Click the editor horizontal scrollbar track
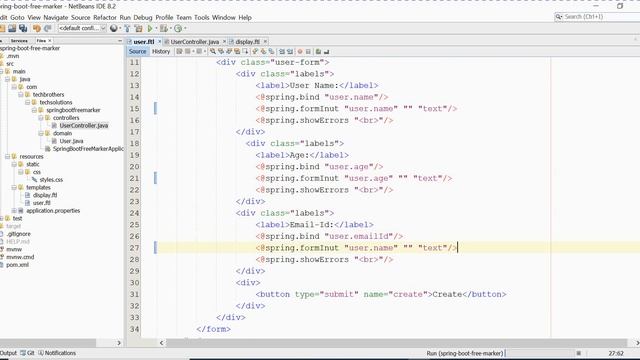The width and height of the screenshot is (640, 360). tap(396, 343)
